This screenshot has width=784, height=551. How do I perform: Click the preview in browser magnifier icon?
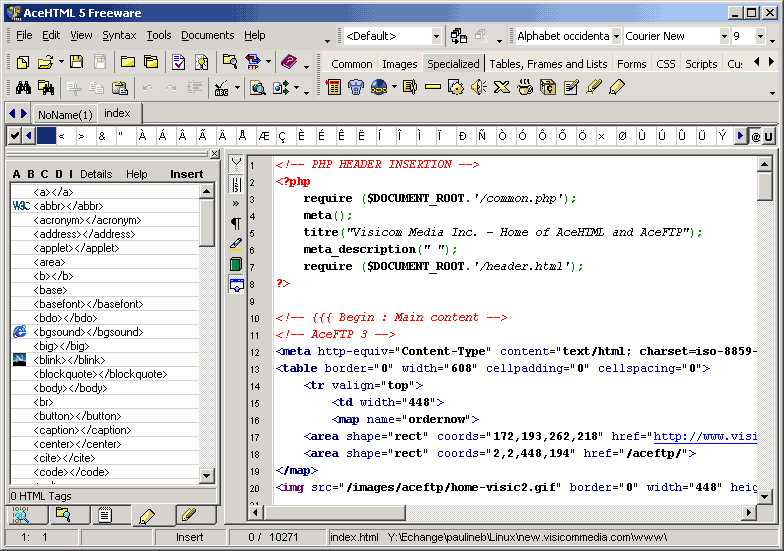pyautogui.click(x=257, y=88)
